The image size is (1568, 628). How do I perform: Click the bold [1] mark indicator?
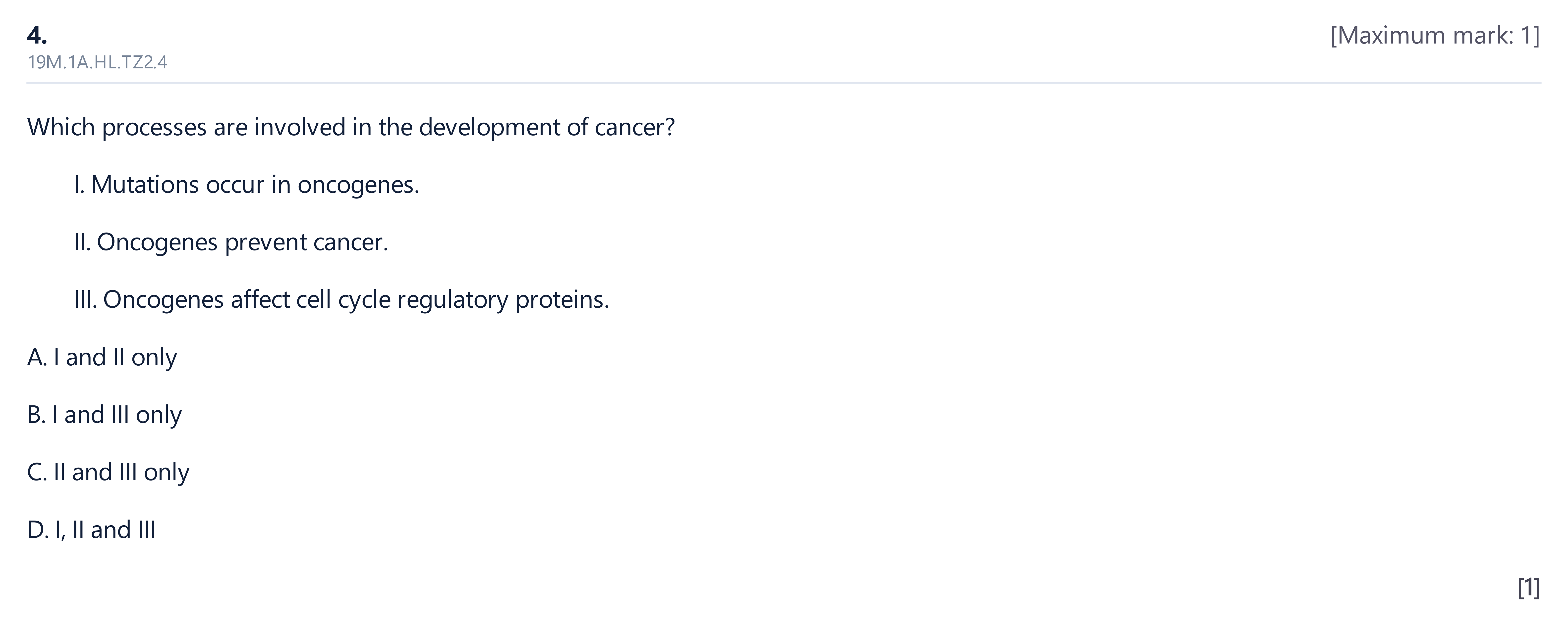(1528, 588)
